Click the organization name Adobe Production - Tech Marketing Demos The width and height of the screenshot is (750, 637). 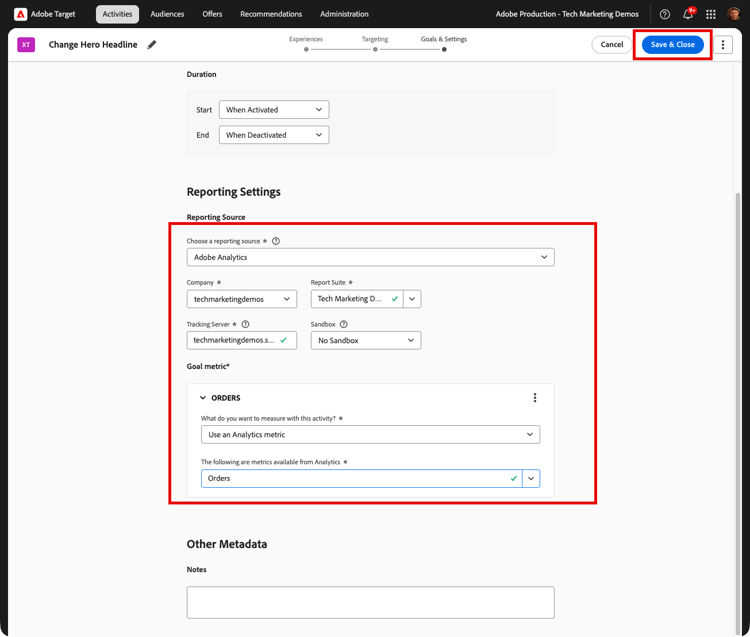(567, 14)
